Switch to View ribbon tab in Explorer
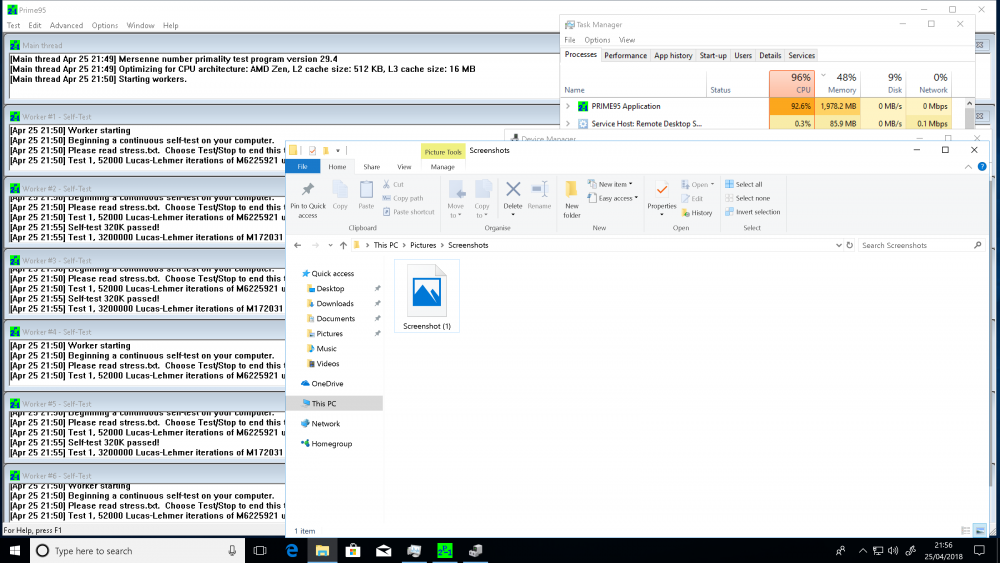This screenshot has width=1000, height=563. pos(404,166)
